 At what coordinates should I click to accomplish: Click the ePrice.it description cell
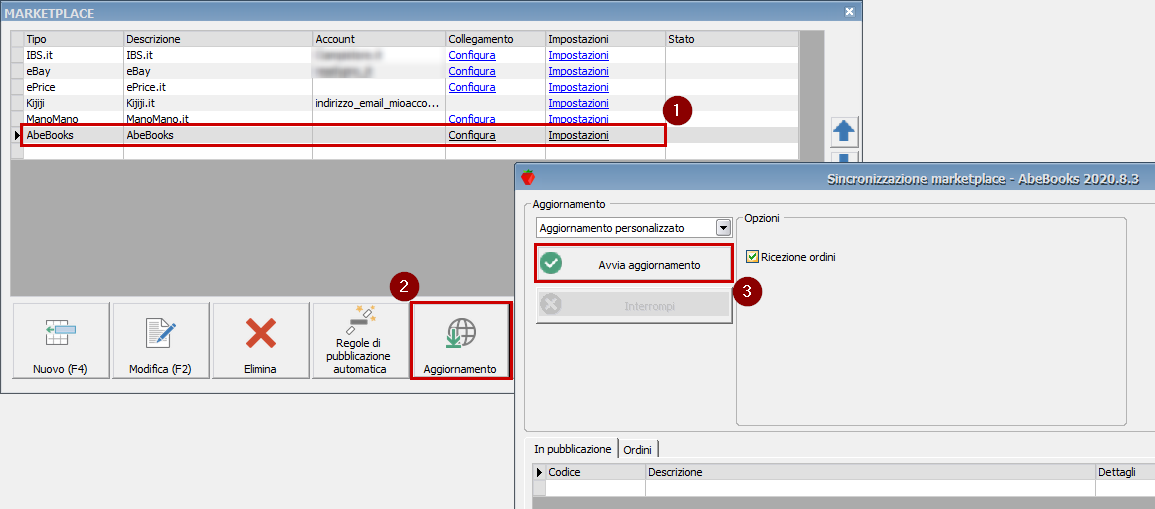pos(218,87)
